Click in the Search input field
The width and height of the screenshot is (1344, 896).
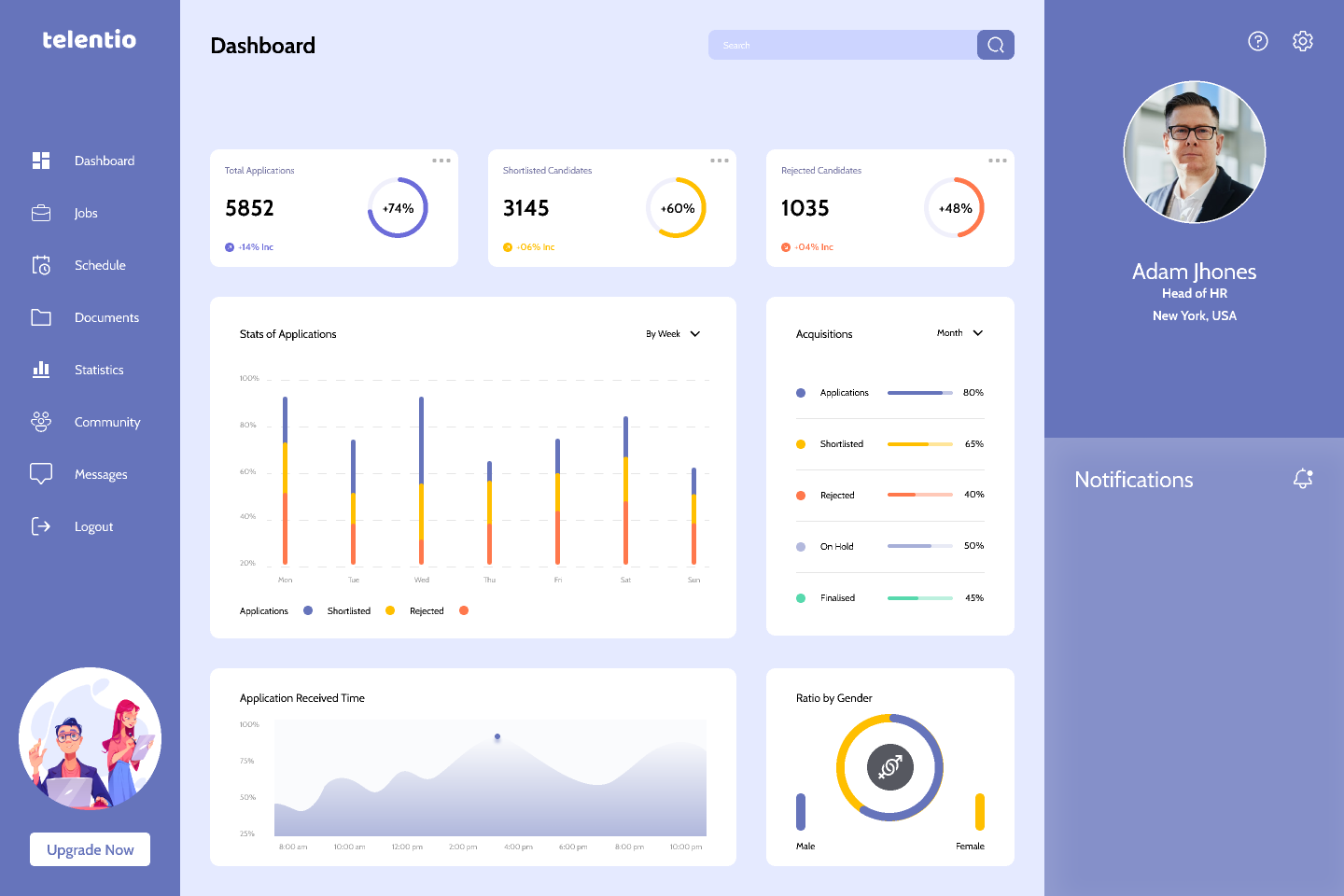(x=843, y=45)
